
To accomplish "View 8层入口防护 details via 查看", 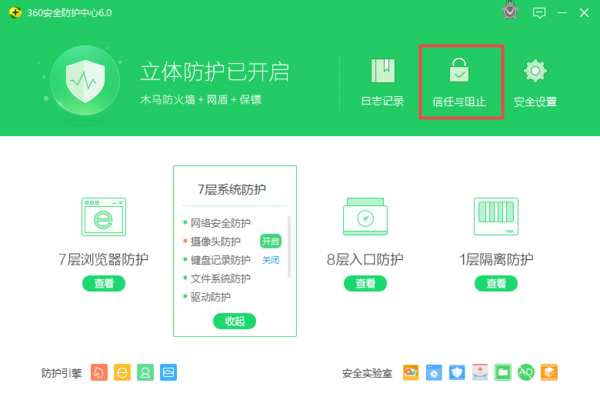I will pos(365,283).
